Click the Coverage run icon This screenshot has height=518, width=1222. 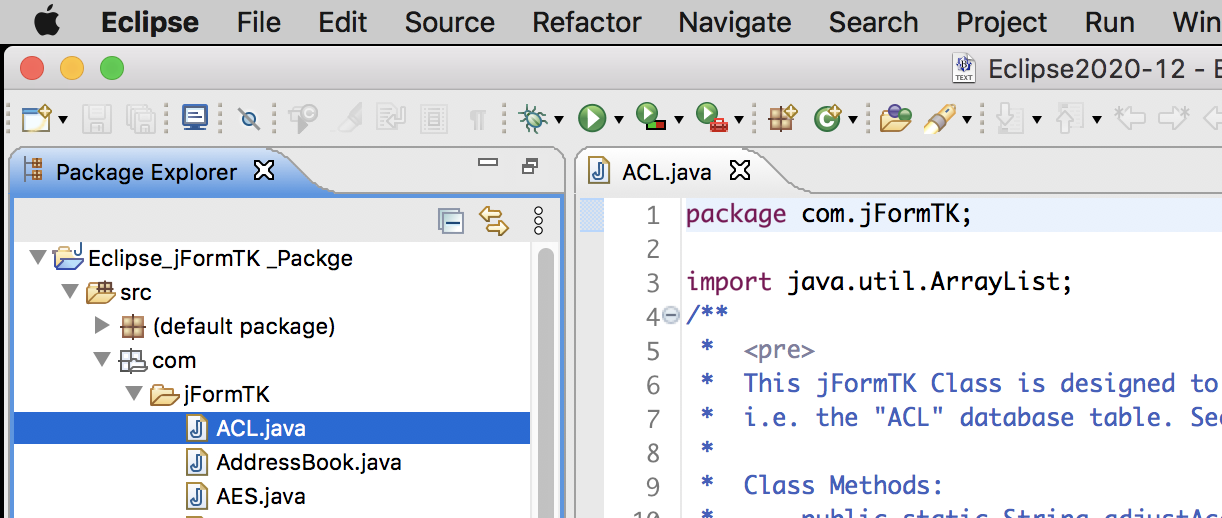pyautogui.click(x=649, y=119)
